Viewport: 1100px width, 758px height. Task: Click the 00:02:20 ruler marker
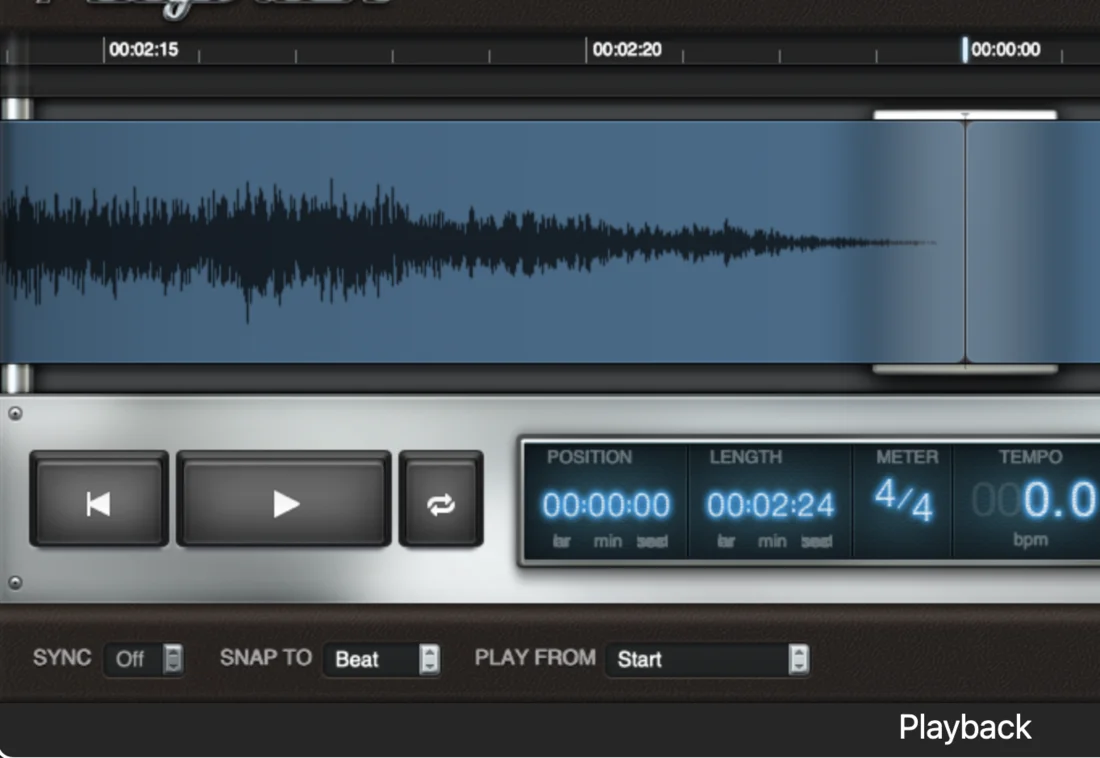coord(626,49)
